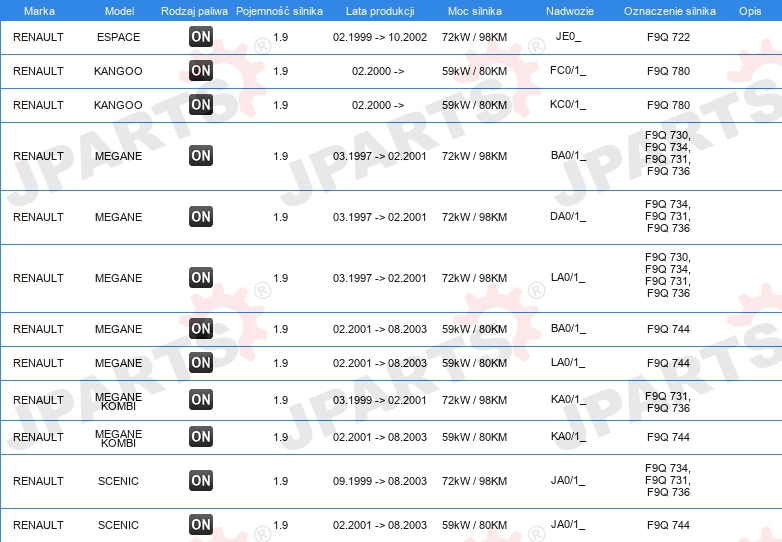
Task: Click the Rodzaj paliwa column header
Action: (x=194, y=11)
